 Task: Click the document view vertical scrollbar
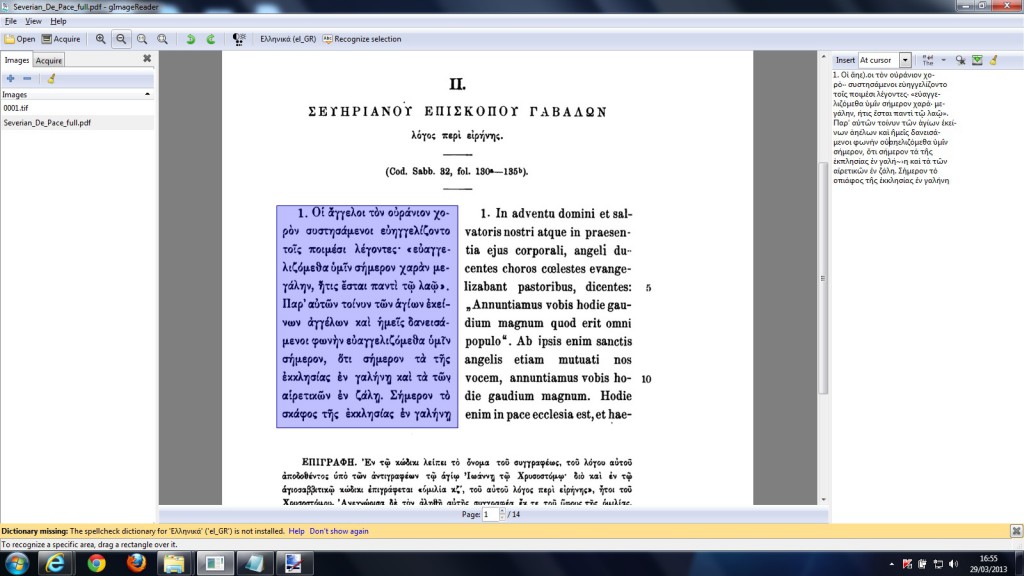coord(824,278)
